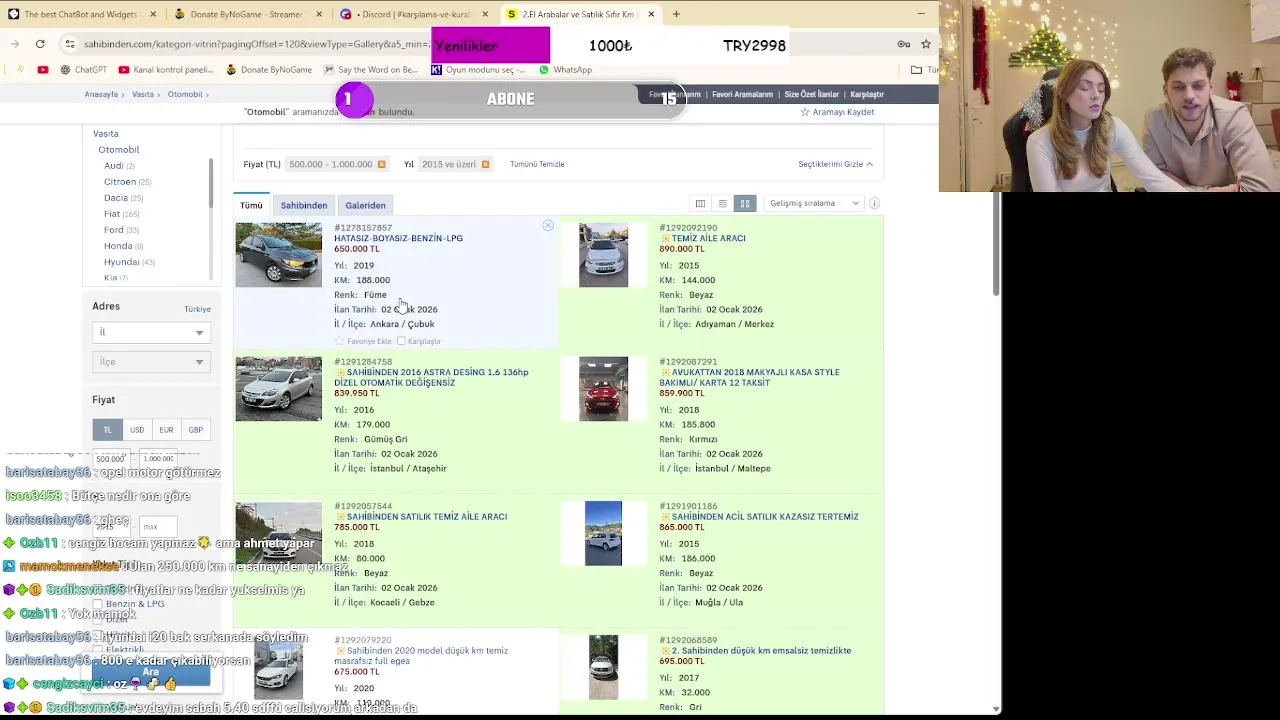This screenshot has width=1280, height=720.
Task: Open the İl province dropdown
Action: coord(151,332)
